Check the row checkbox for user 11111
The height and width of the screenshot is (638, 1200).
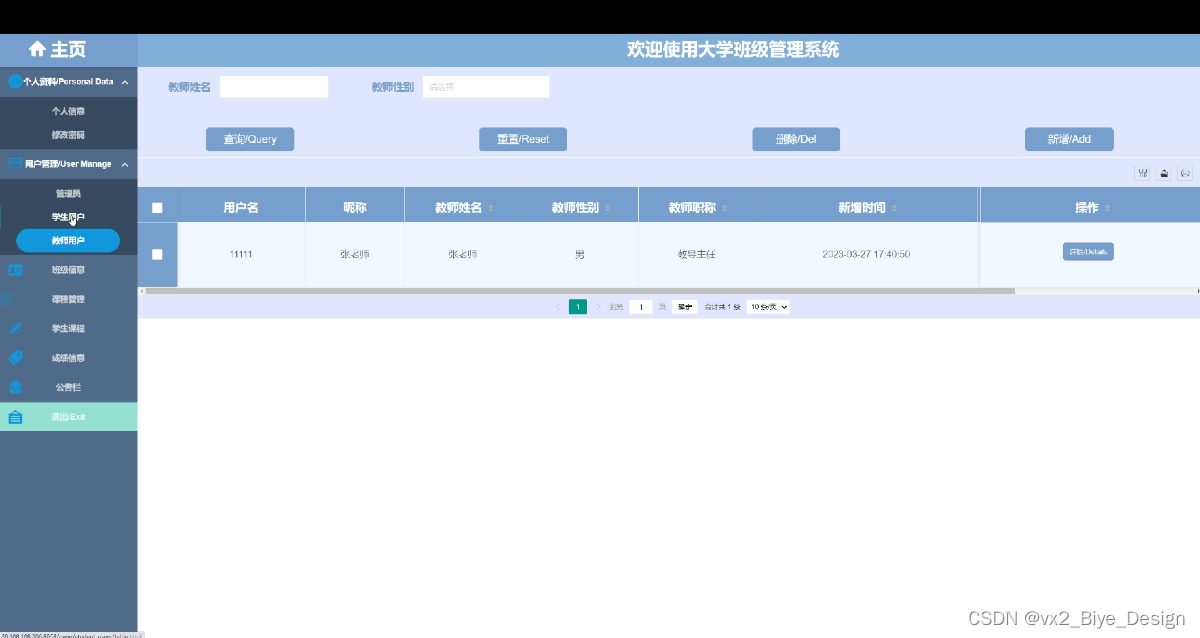157,255
